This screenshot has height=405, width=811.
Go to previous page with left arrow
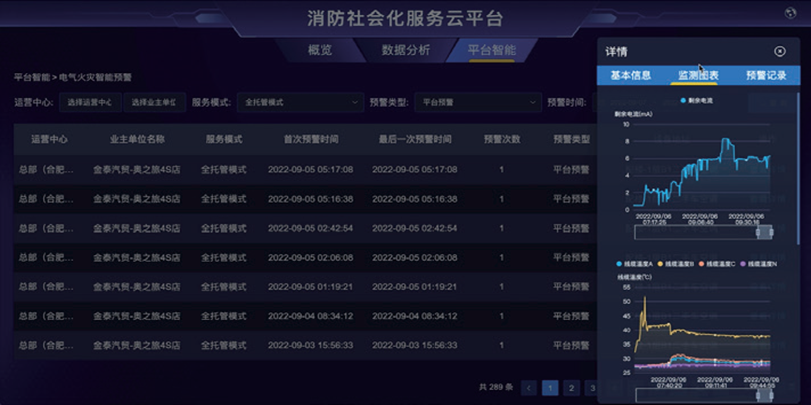tap(528, 388)
